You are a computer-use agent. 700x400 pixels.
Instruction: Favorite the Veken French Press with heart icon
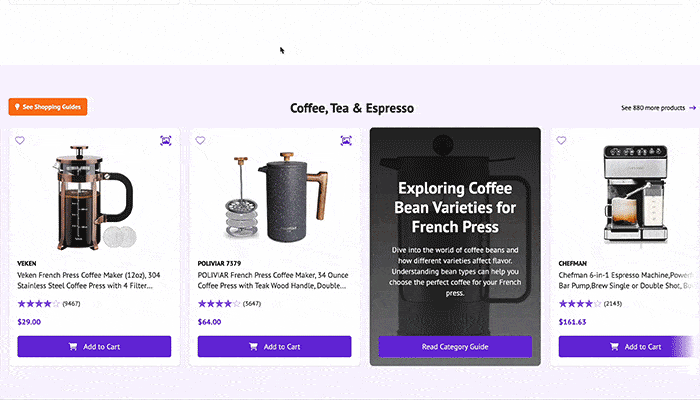pos(20,140)
